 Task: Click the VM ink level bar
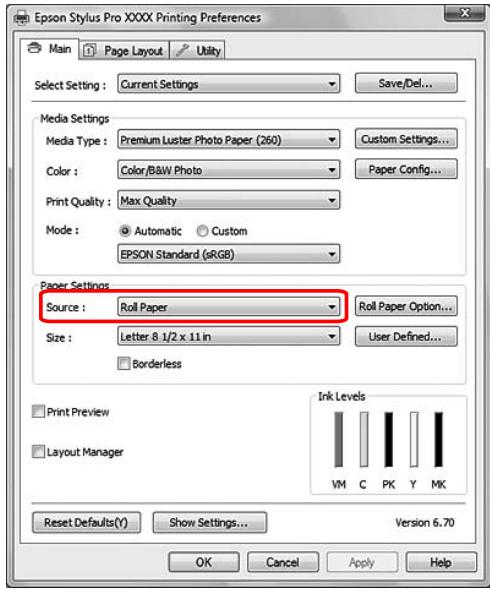coord(339,439)
